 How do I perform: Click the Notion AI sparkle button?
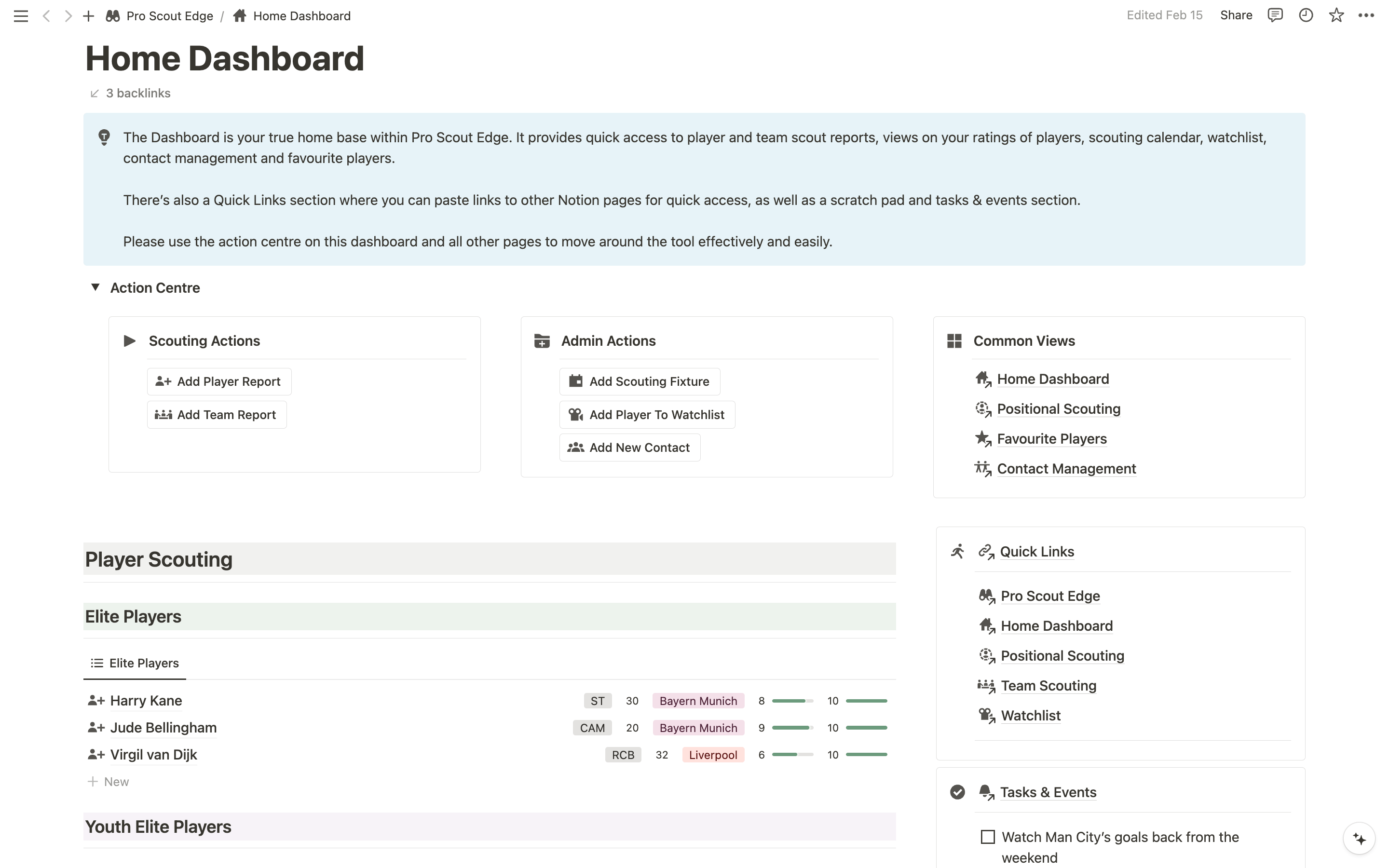[x=1359, y=838]
